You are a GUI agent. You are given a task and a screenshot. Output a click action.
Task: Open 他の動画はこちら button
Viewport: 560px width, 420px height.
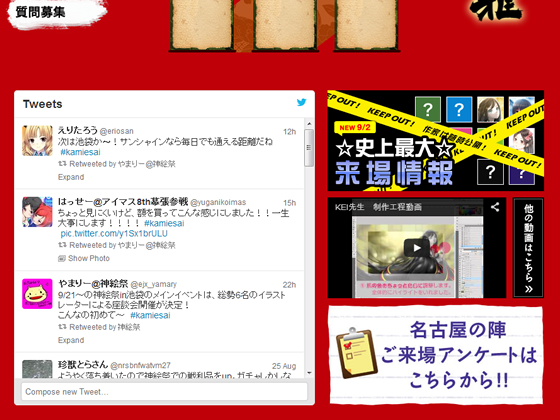529,248
